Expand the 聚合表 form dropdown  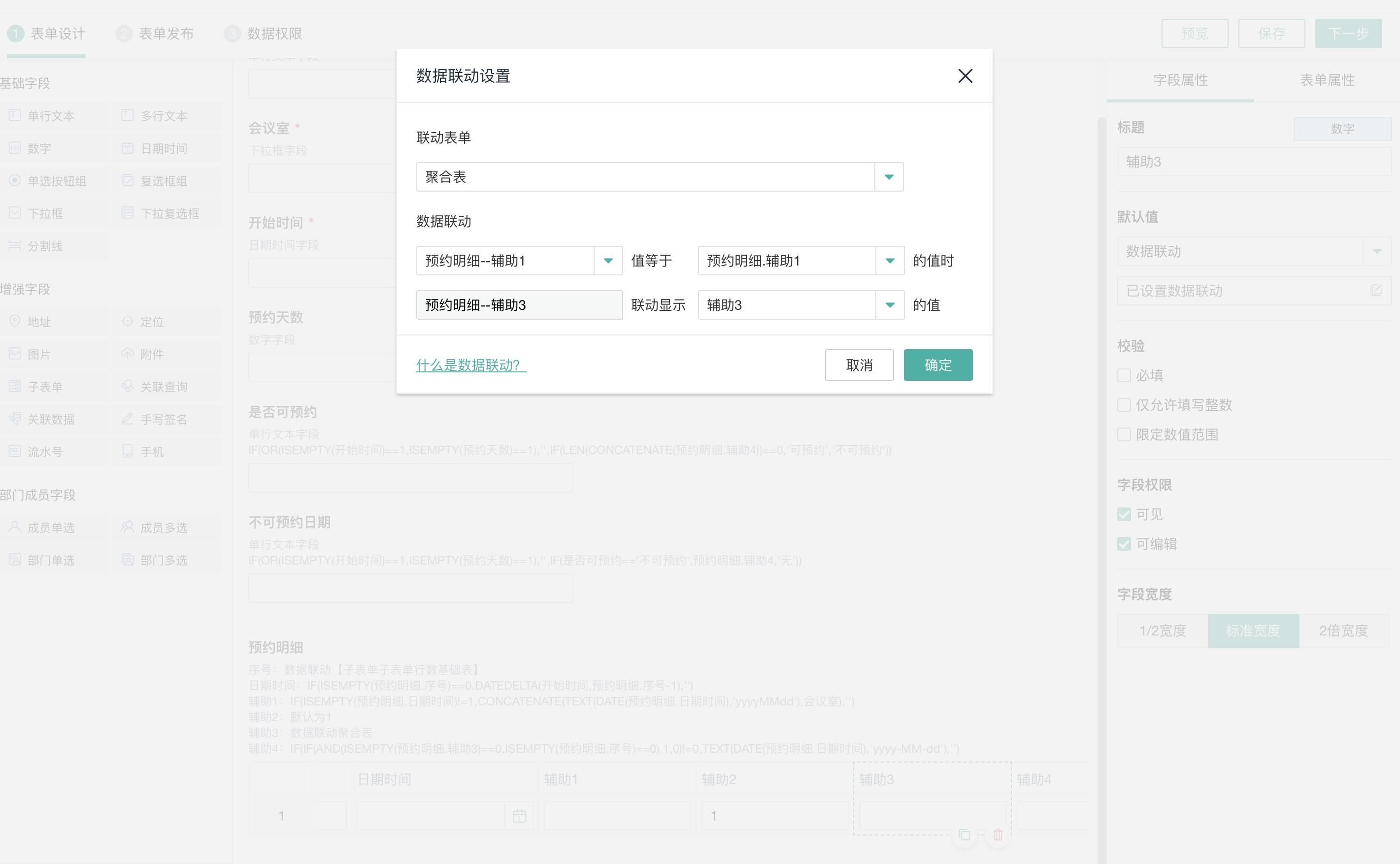coord(889,177)
